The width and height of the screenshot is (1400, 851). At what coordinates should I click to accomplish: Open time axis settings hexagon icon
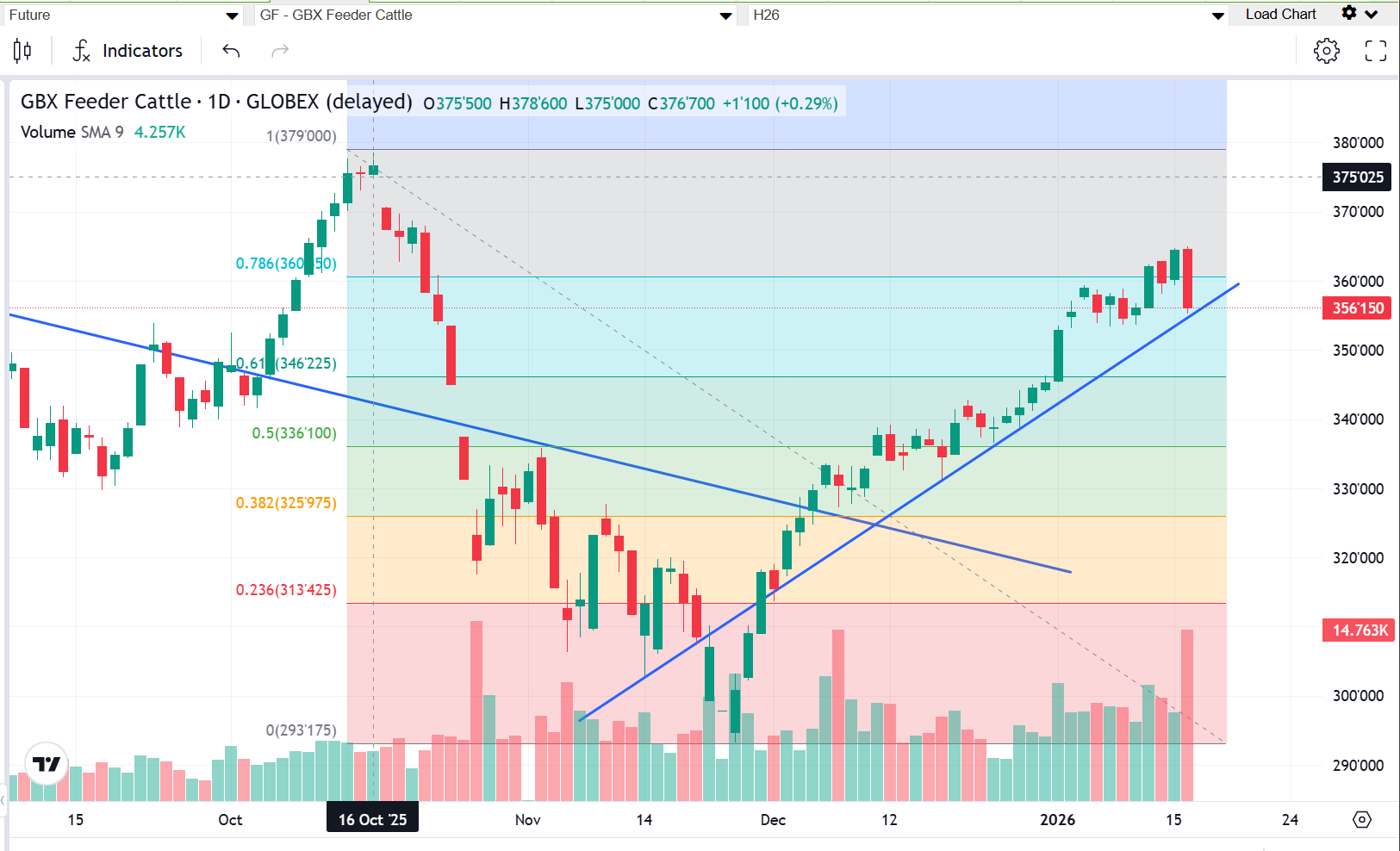click(1362, 819)
